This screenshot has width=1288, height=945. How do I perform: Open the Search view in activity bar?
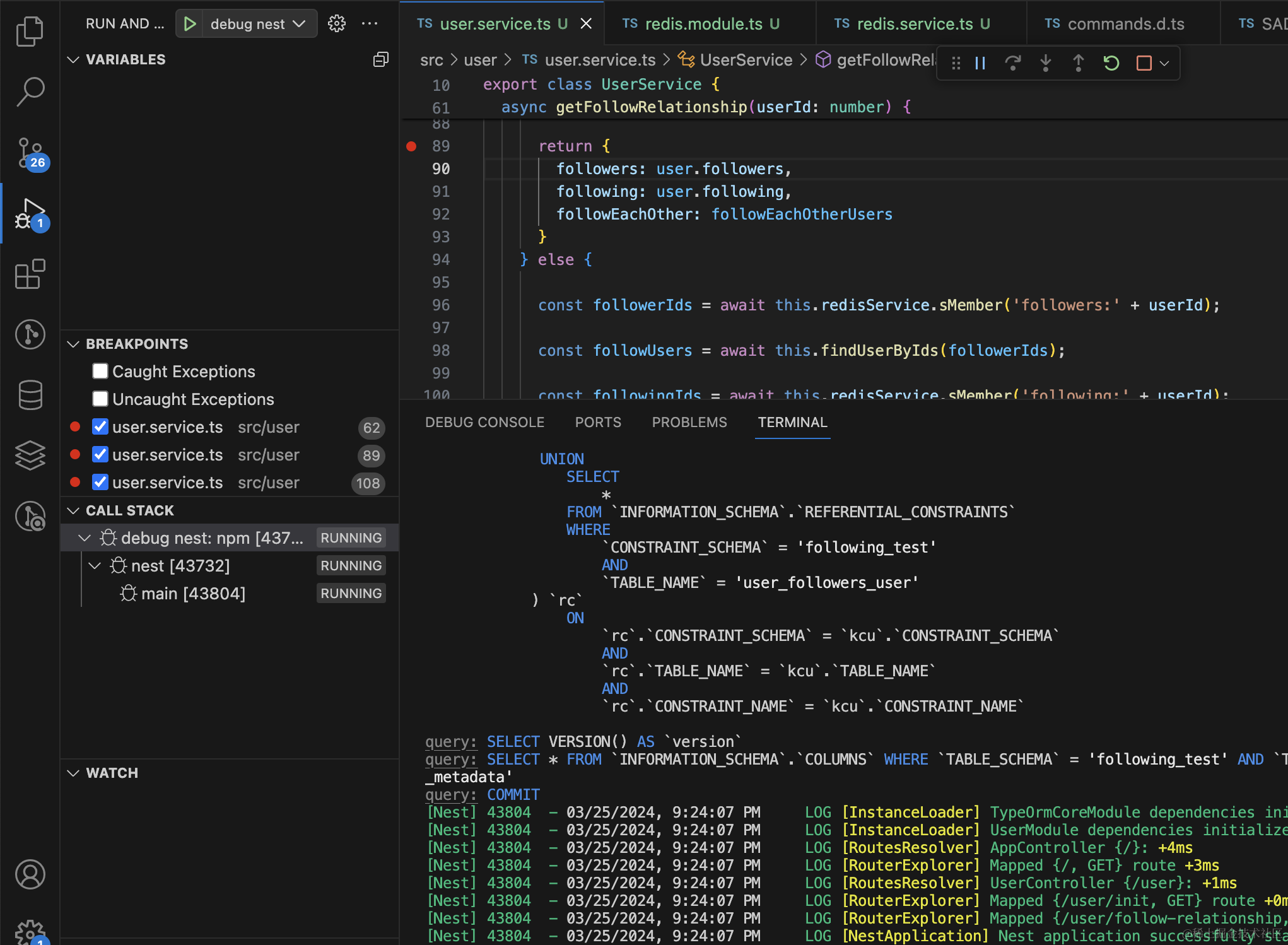30,91
